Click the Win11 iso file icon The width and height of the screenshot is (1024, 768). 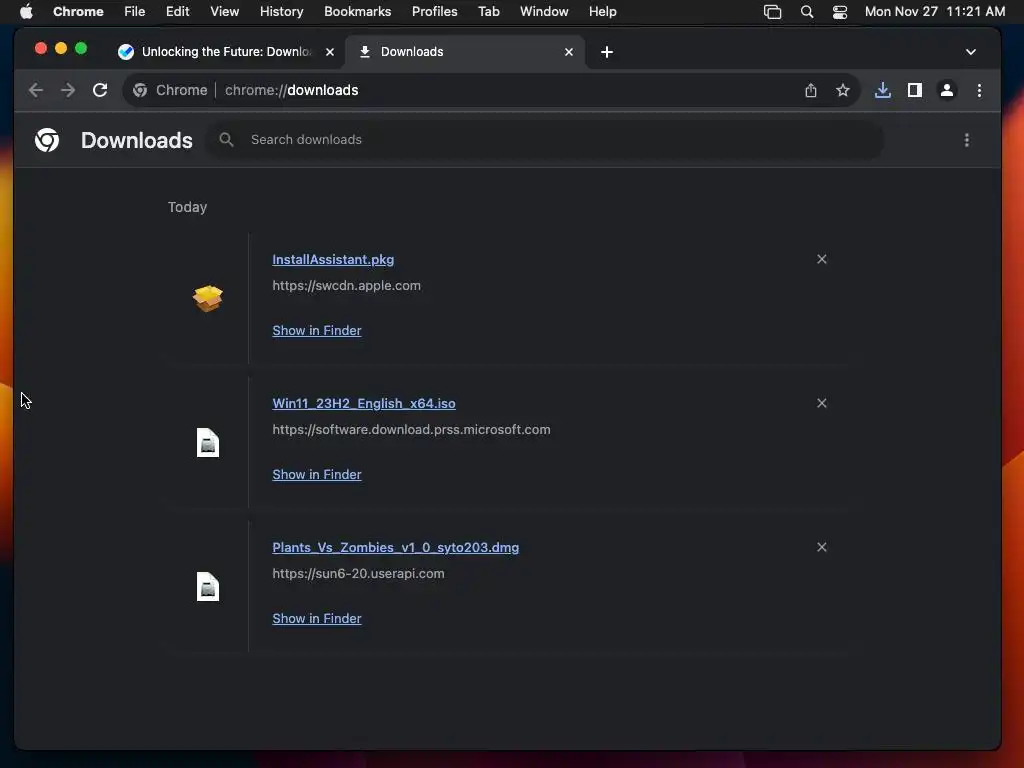click(208, 443)
